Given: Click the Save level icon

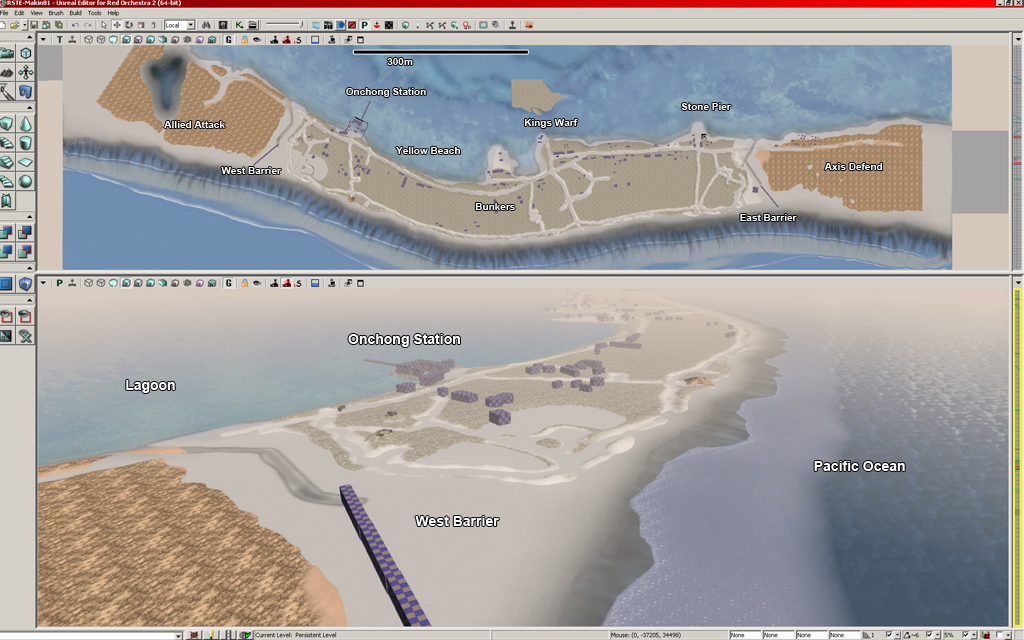Looking at the screenshot, I should point(34,25).
